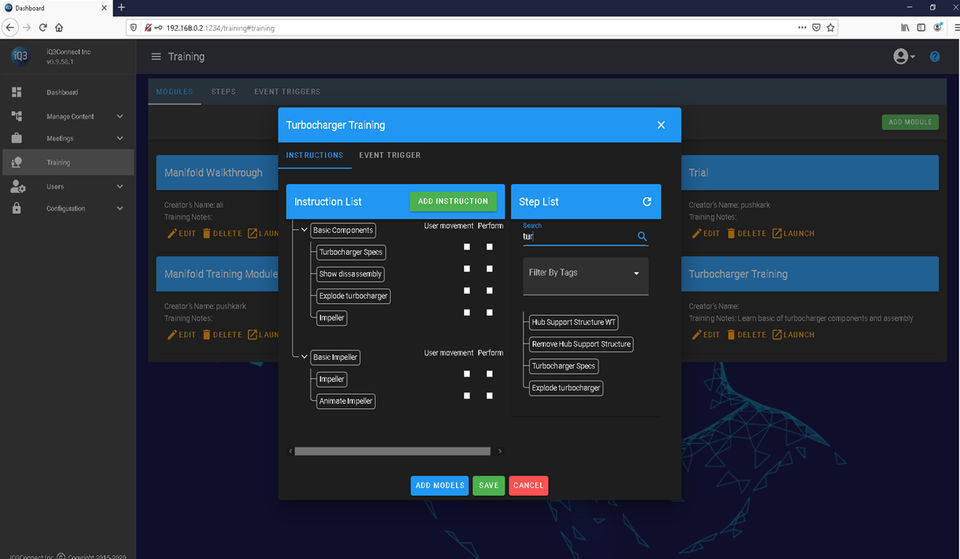Click the Users sidebar icon
This screenshot has height=559, width=960.
coord(17,186)
